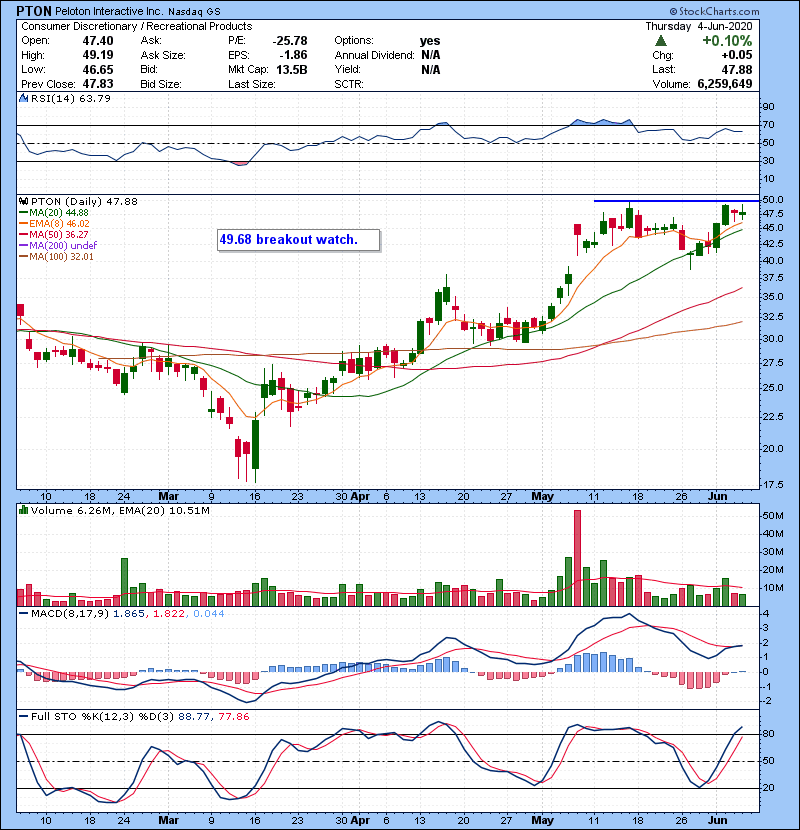Click the Open value 47.40
Screen dimensions: 800x830
(x=98, y=41)
